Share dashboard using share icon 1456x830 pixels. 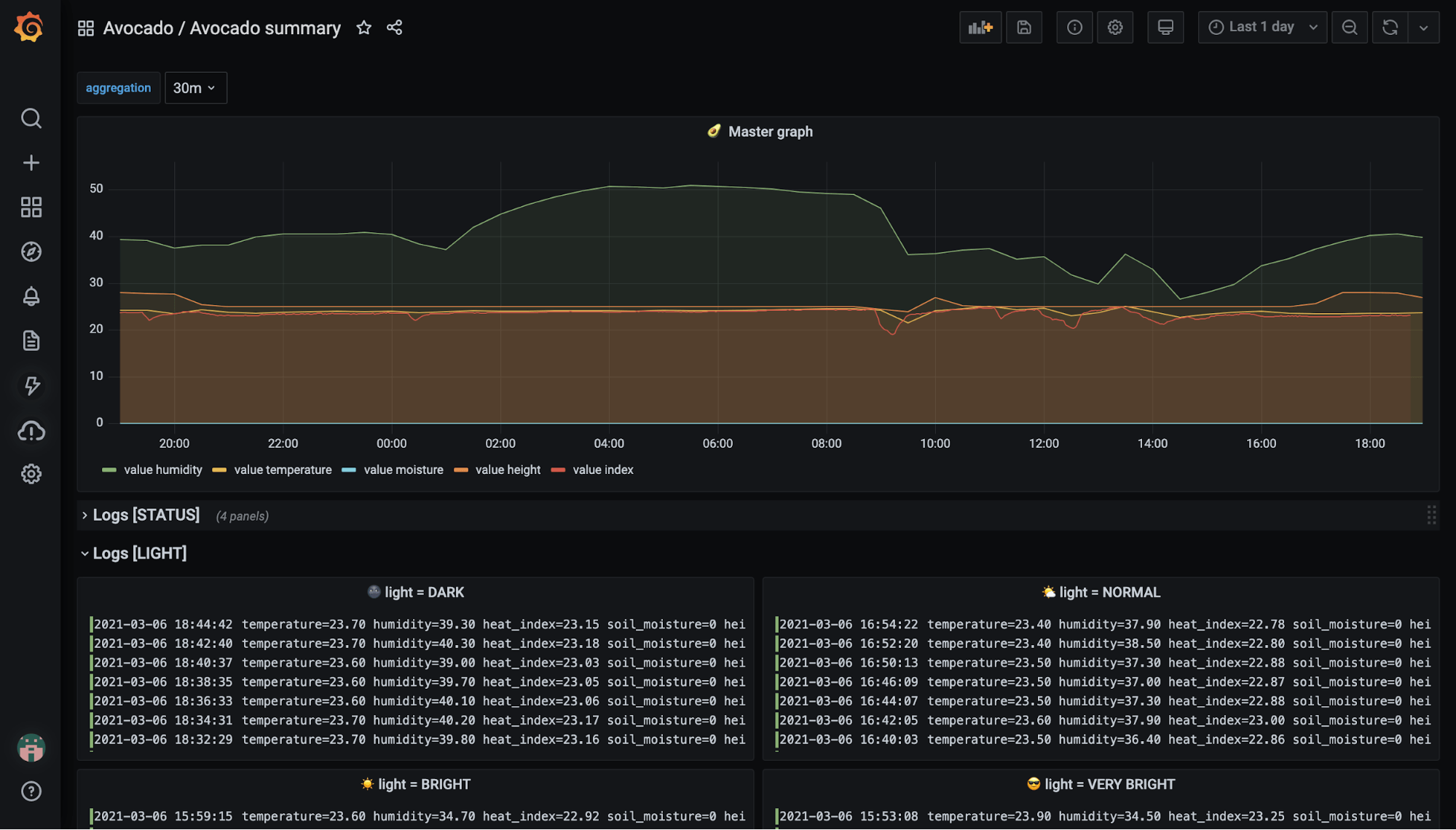click(394, 28)
